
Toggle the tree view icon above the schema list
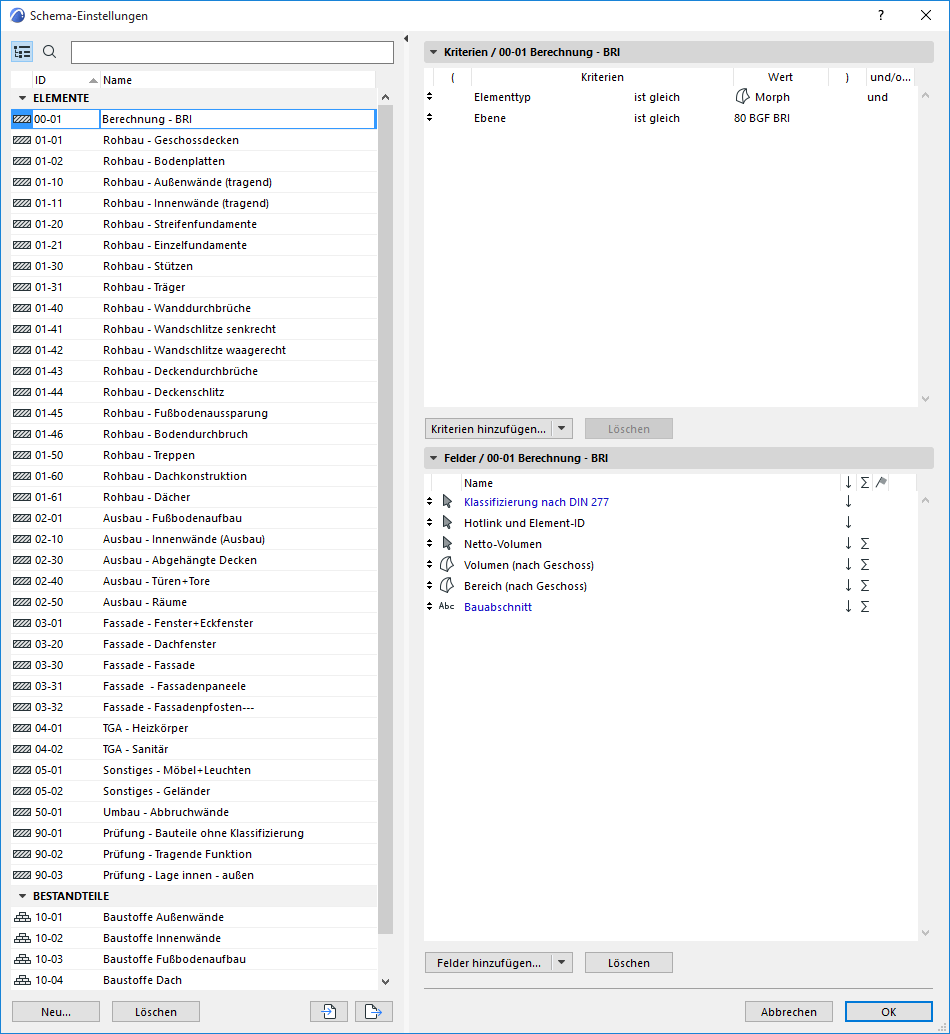point(22,51)
